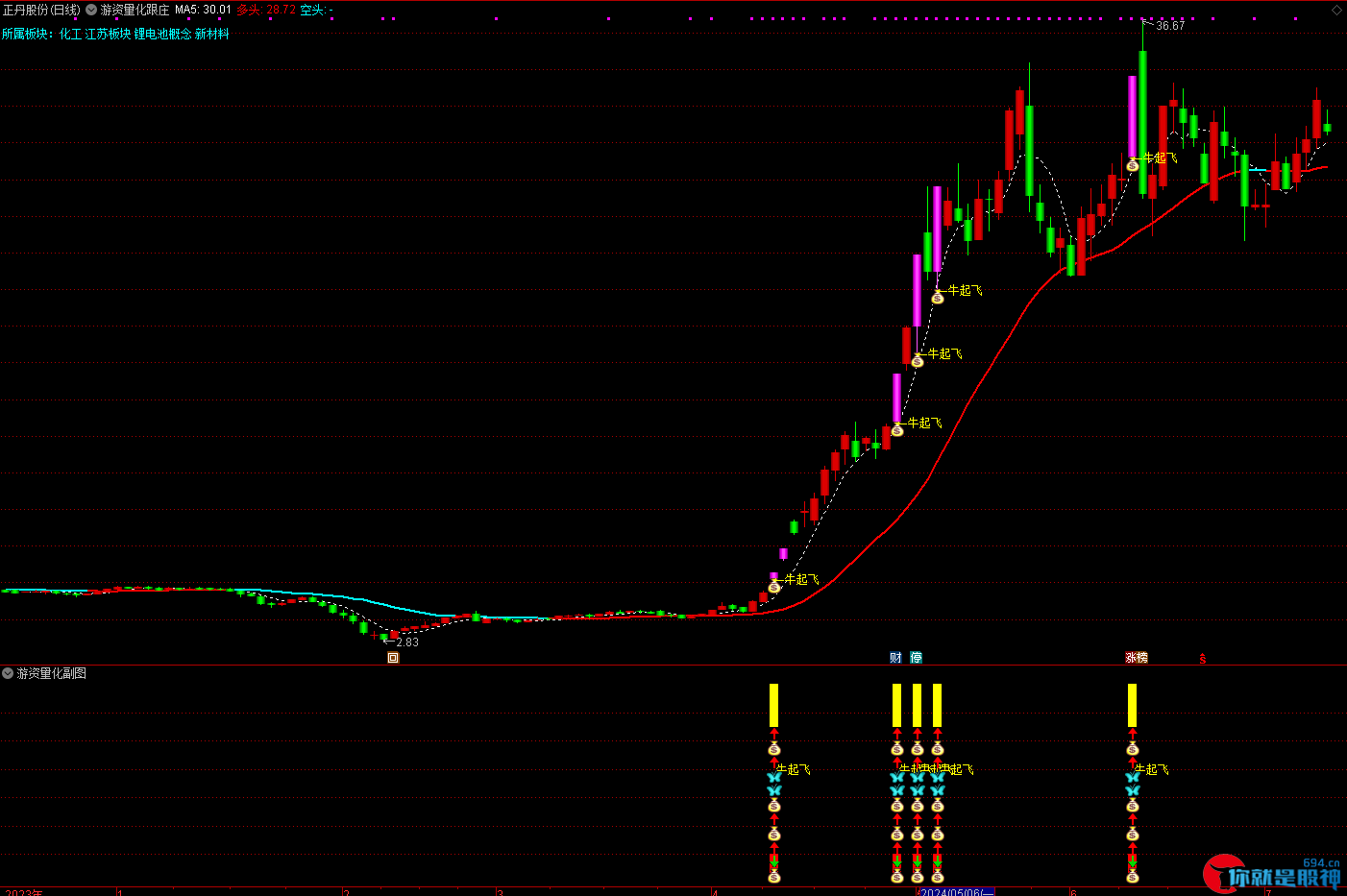Click the top money-bag icon in first signal column
Screen dimensions: 1347x896
pos(774,749)
